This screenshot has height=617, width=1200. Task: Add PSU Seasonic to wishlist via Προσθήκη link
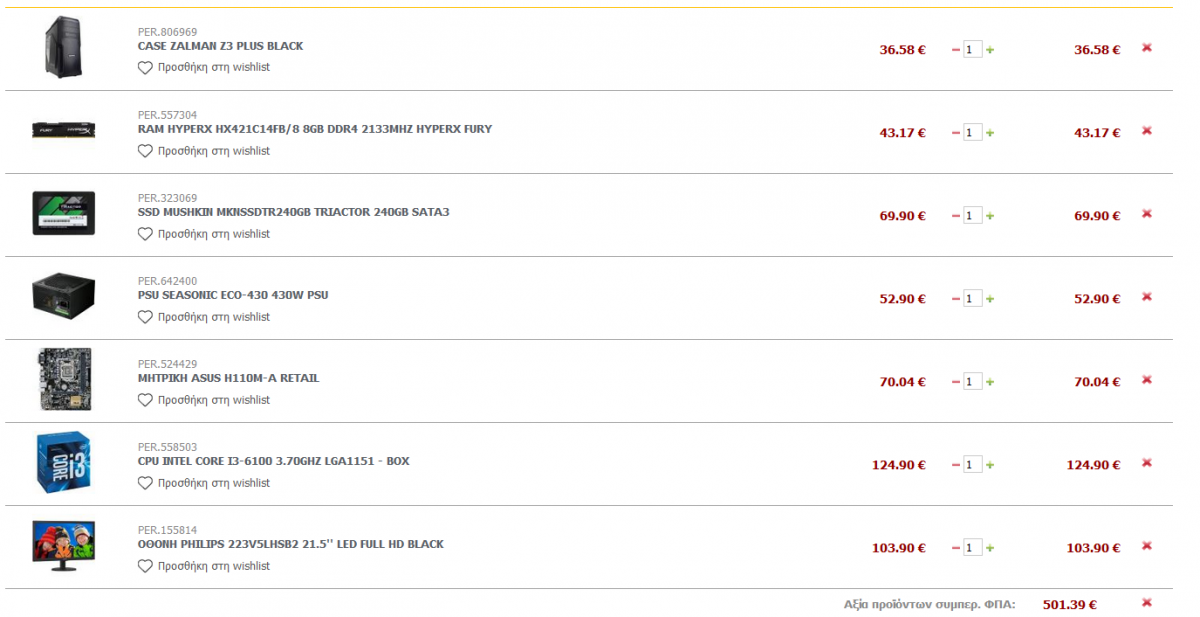214,317
